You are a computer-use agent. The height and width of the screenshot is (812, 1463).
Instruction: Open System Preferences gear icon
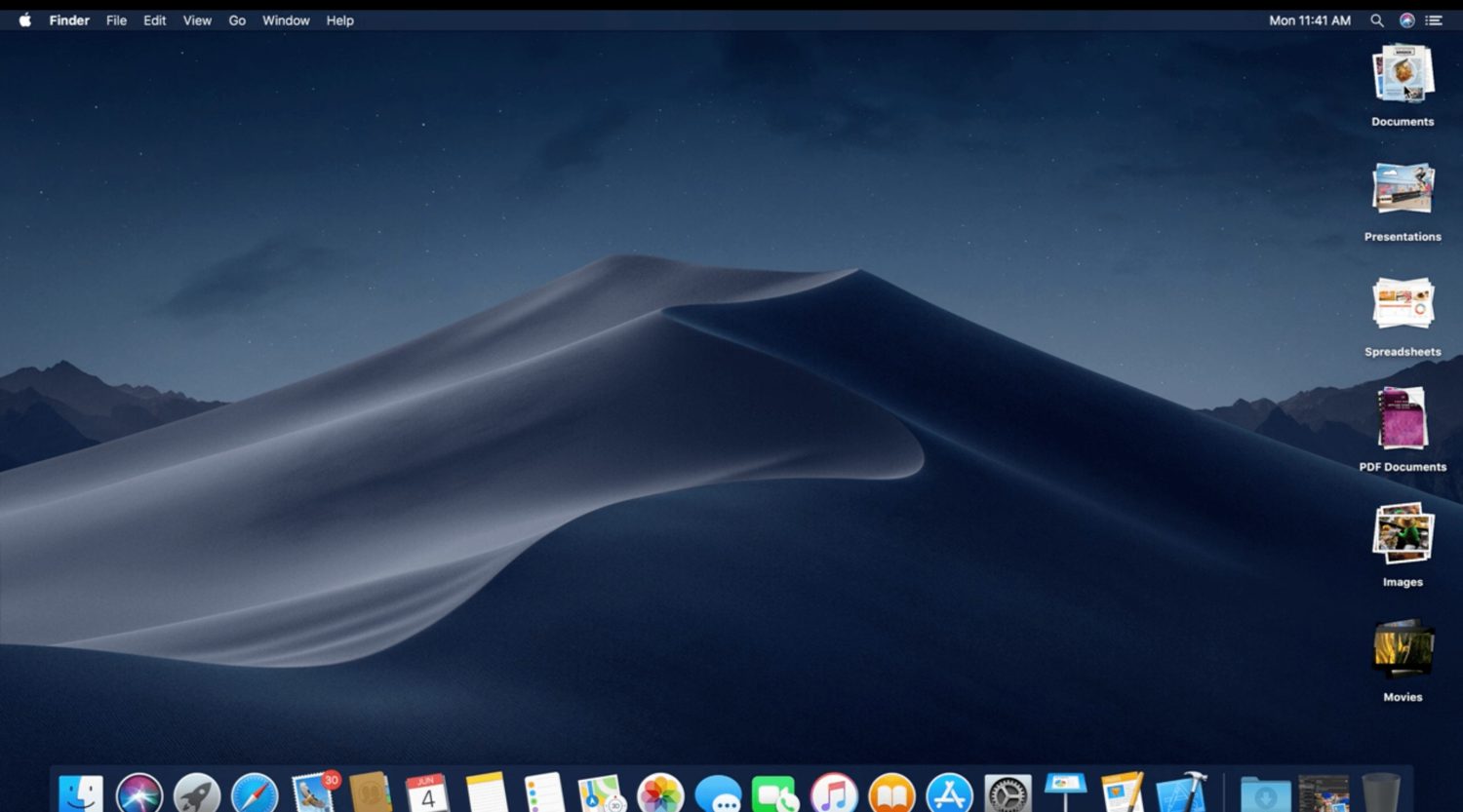[1008, 793]
